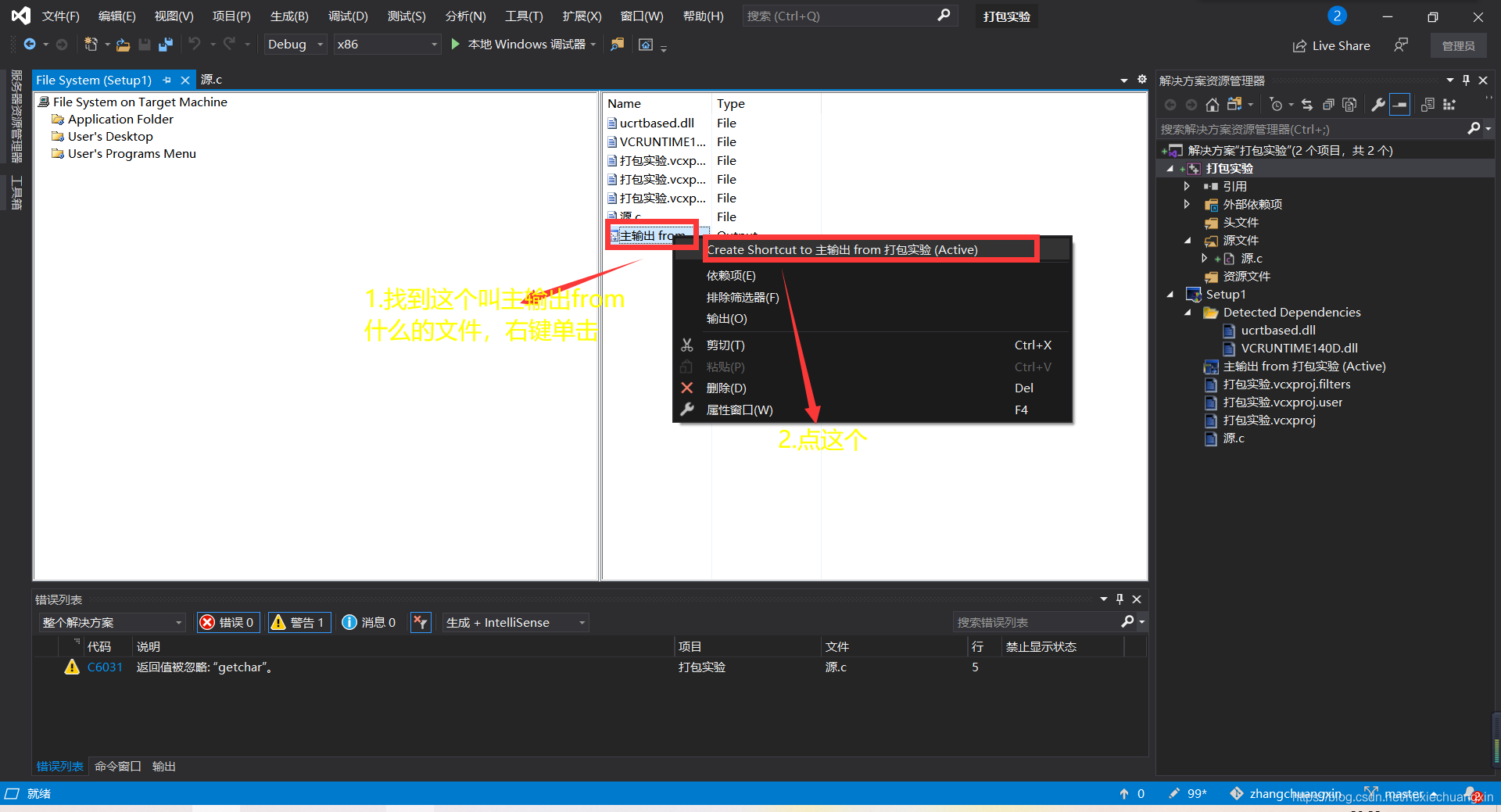This screenshot has height=812, width=1501.
Task: Click sync with active document icon
Action: pos(1307,105)
